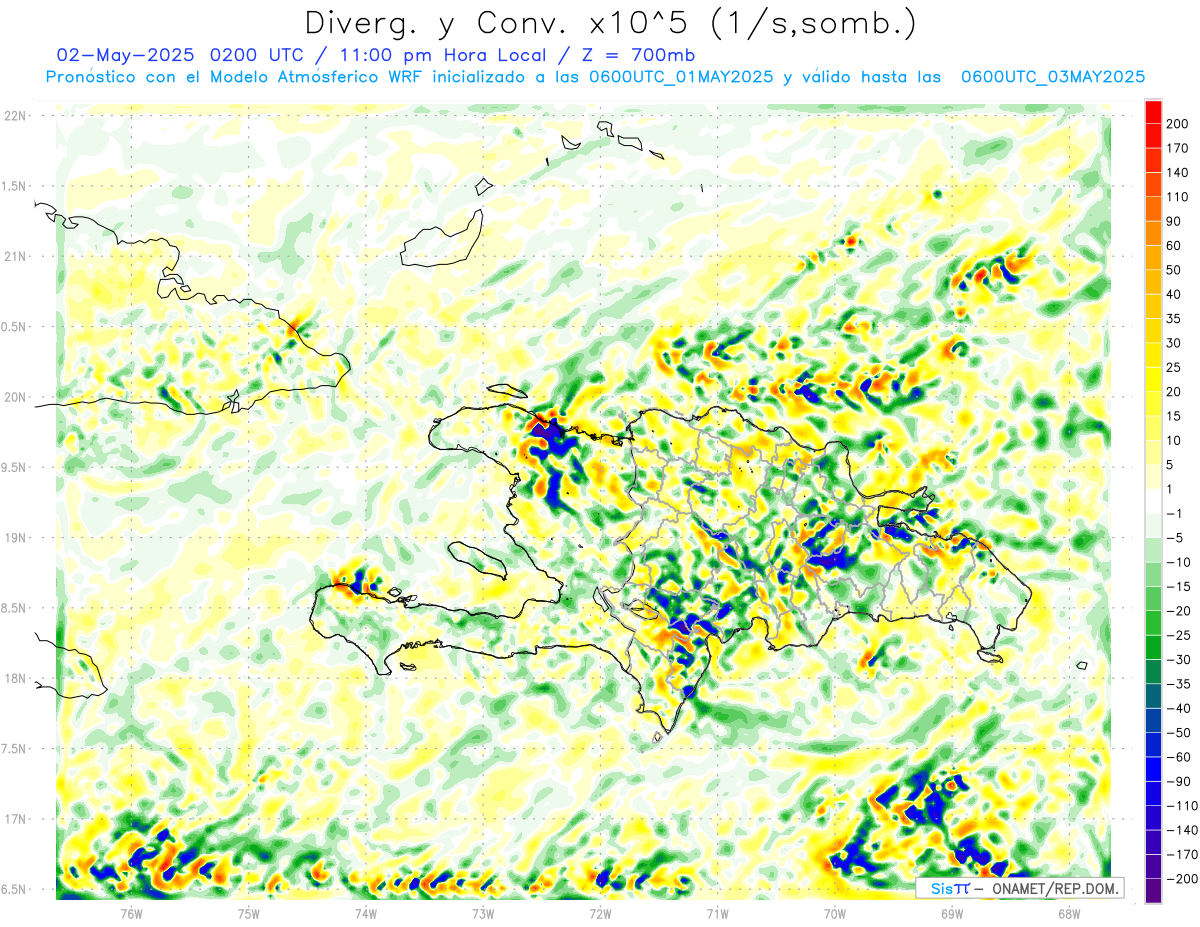This screenshot has width=1200, height=927.
Task: Click the '-200' color bar value
Action: pos(1181,878)
